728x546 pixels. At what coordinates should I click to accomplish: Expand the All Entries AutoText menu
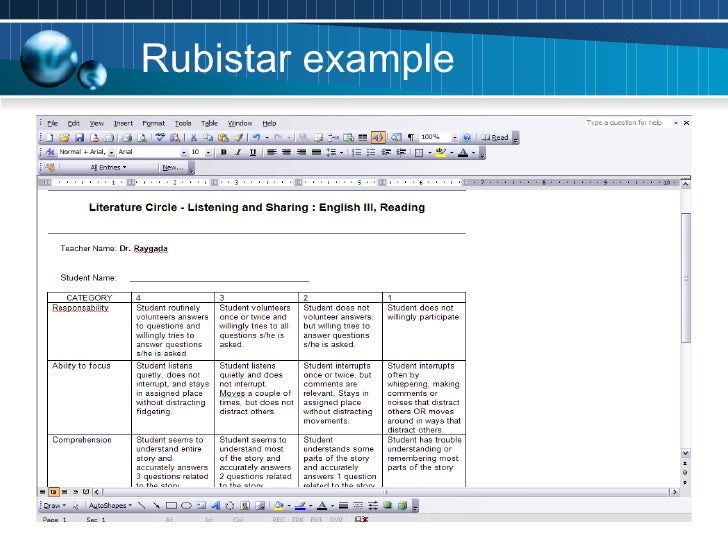(x=108, y=168)
